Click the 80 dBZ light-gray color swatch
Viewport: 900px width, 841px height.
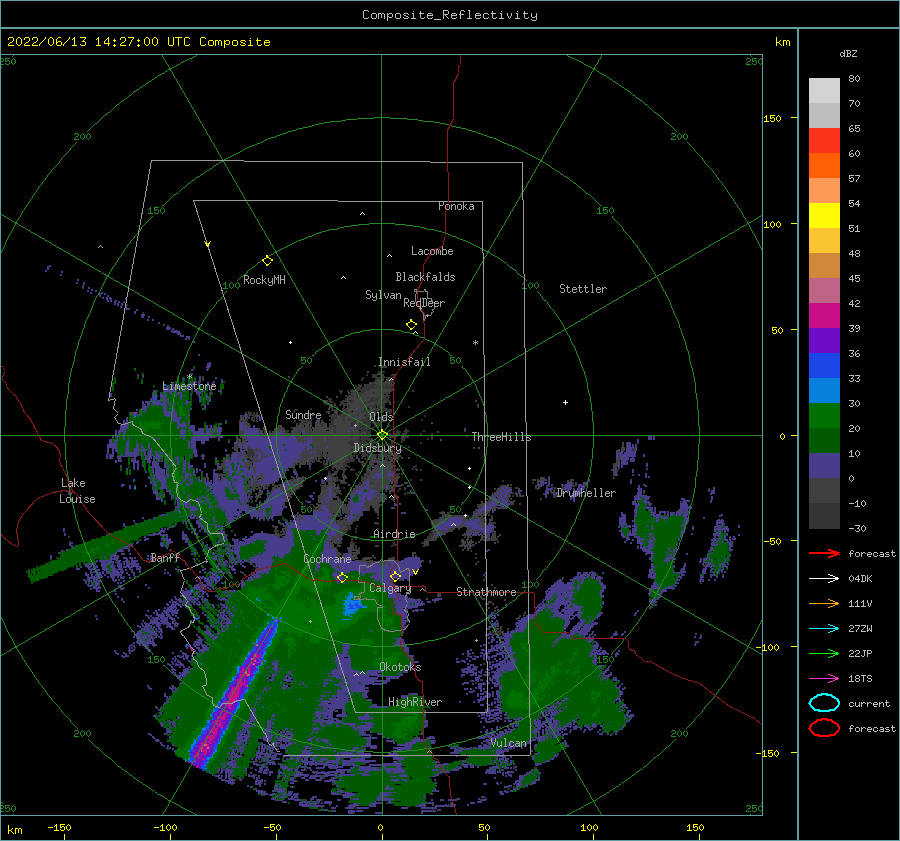(824, 90)
